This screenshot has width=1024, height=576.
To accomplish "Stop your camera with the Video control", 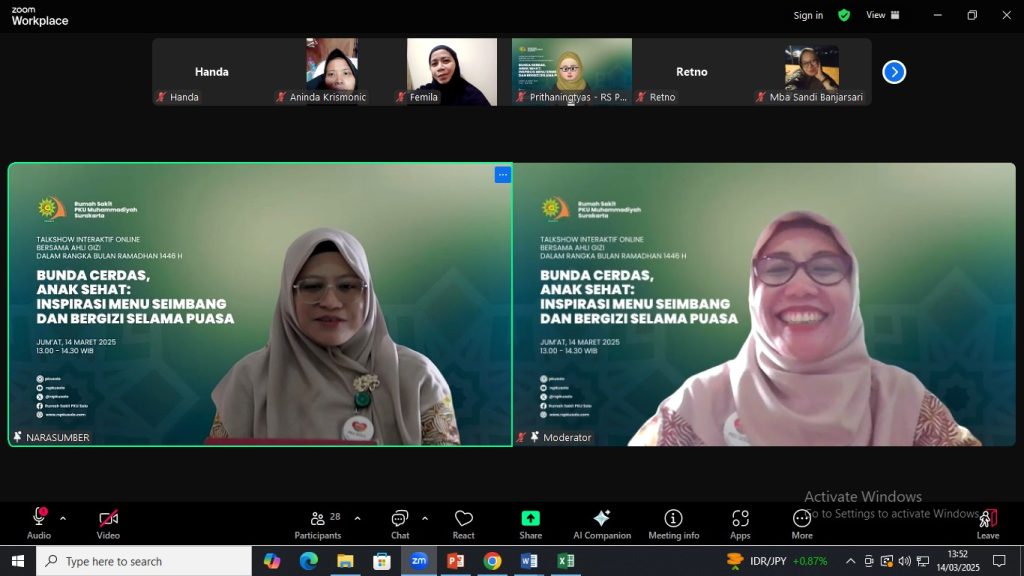I will coord(107,518).
